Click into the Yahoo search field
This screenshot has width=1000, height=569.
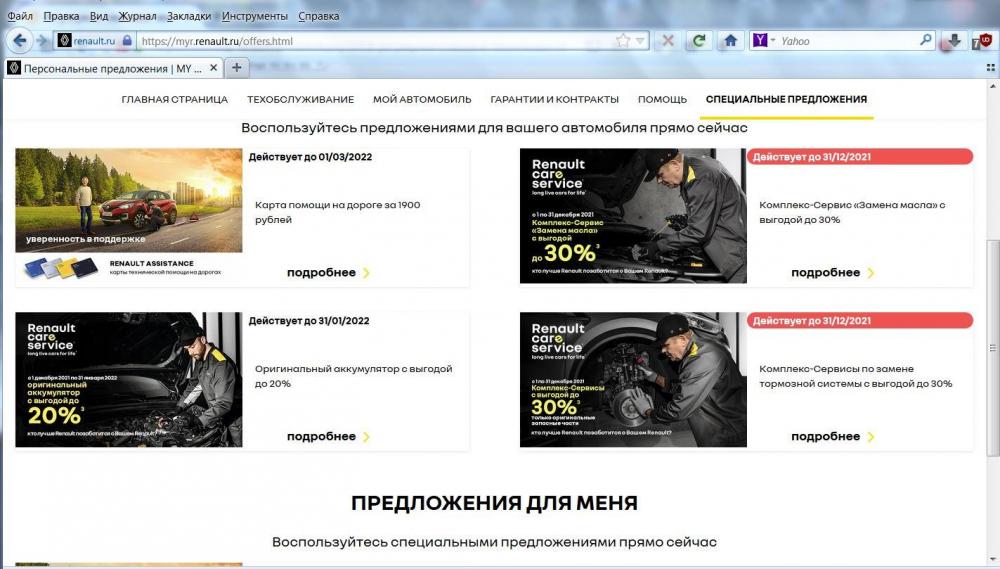tap(848, 41)
